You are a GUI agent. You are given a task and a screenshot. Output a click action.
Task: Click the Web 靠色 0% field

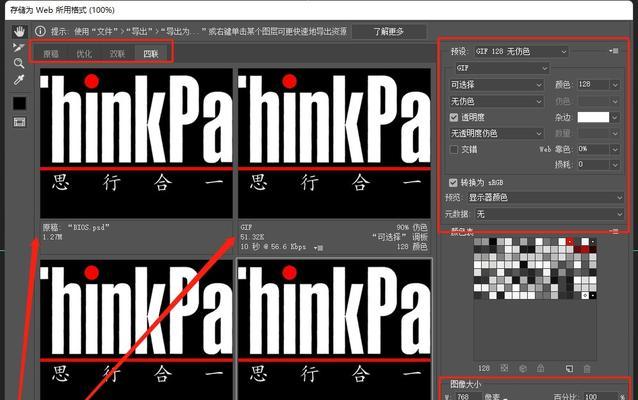(x=593, y=149)
